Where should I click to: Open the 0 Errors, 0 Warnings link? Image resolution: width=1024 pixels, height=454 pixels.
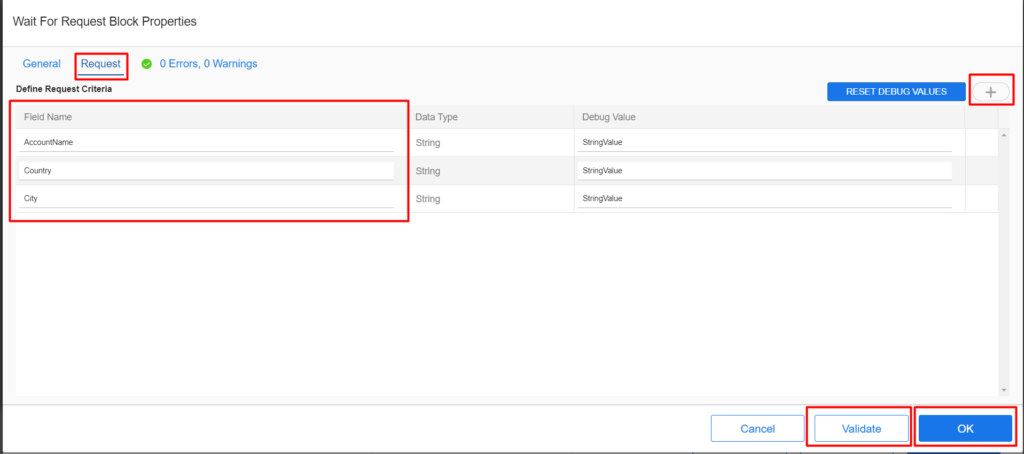tap(208, 64)
